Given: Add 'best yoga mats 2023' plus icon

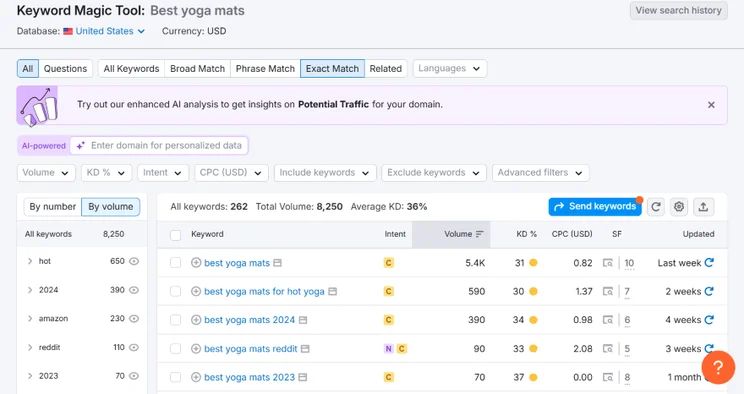Looking at the screenshot, I should coord(196,377).
